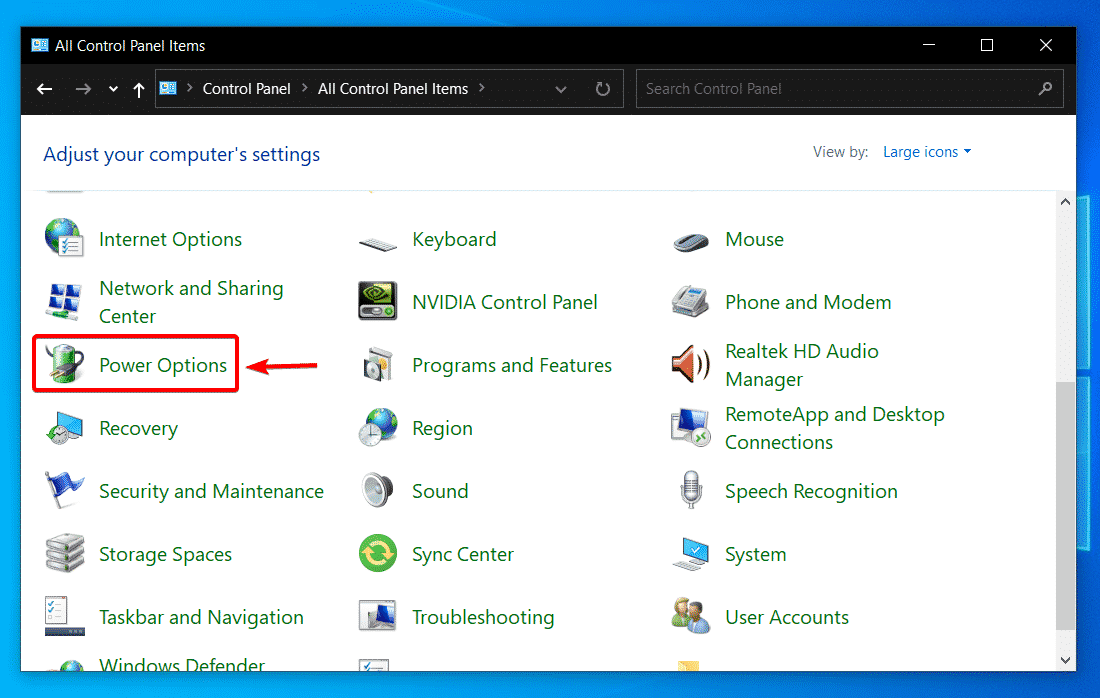Open the Troubleshooting link
Viewport: 1100px width, 698px height.
tap(483, 617)
